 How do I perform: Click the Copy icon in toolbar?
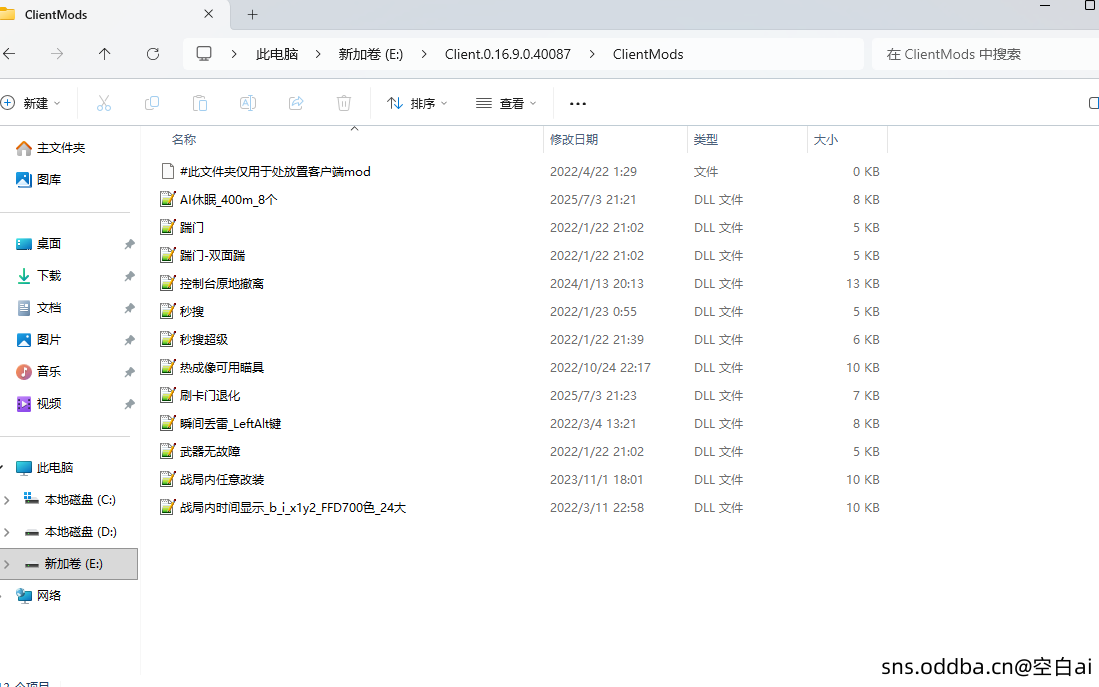[x=152, y=103]
